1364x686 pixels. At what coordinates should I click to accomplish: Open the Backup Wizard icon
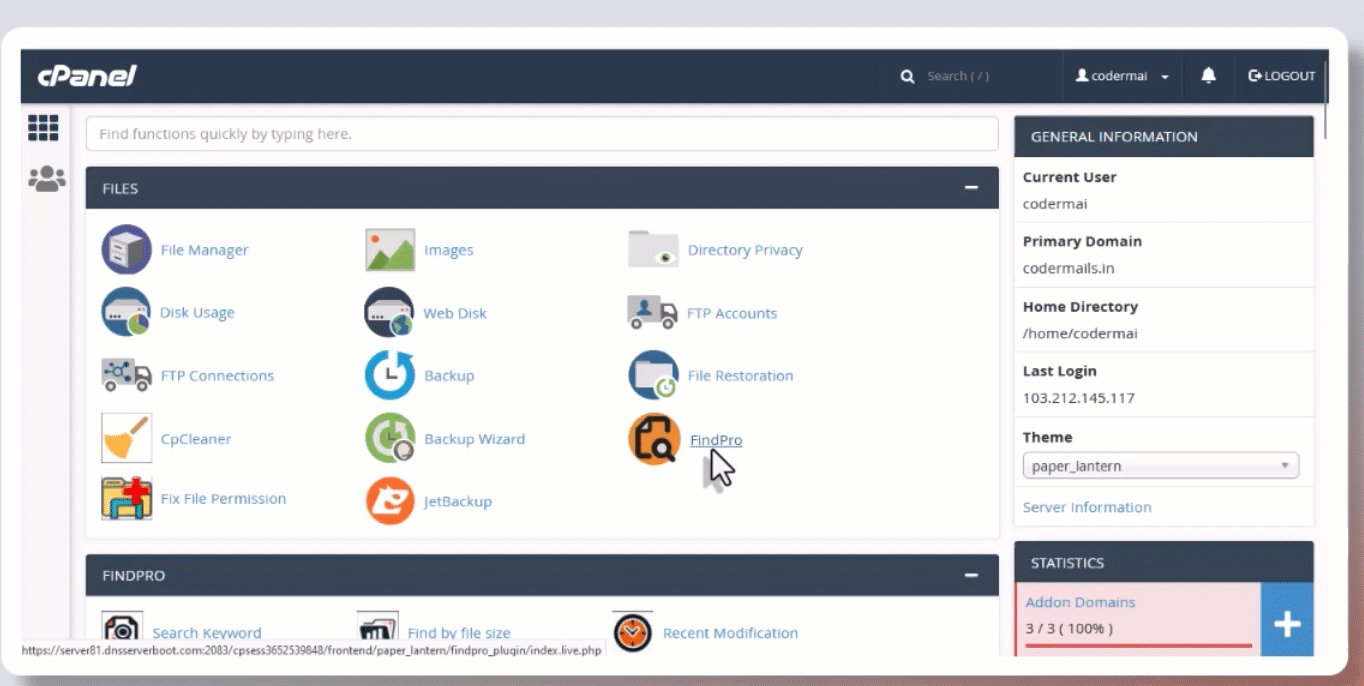pyautogui.click(x=390, y=438)
